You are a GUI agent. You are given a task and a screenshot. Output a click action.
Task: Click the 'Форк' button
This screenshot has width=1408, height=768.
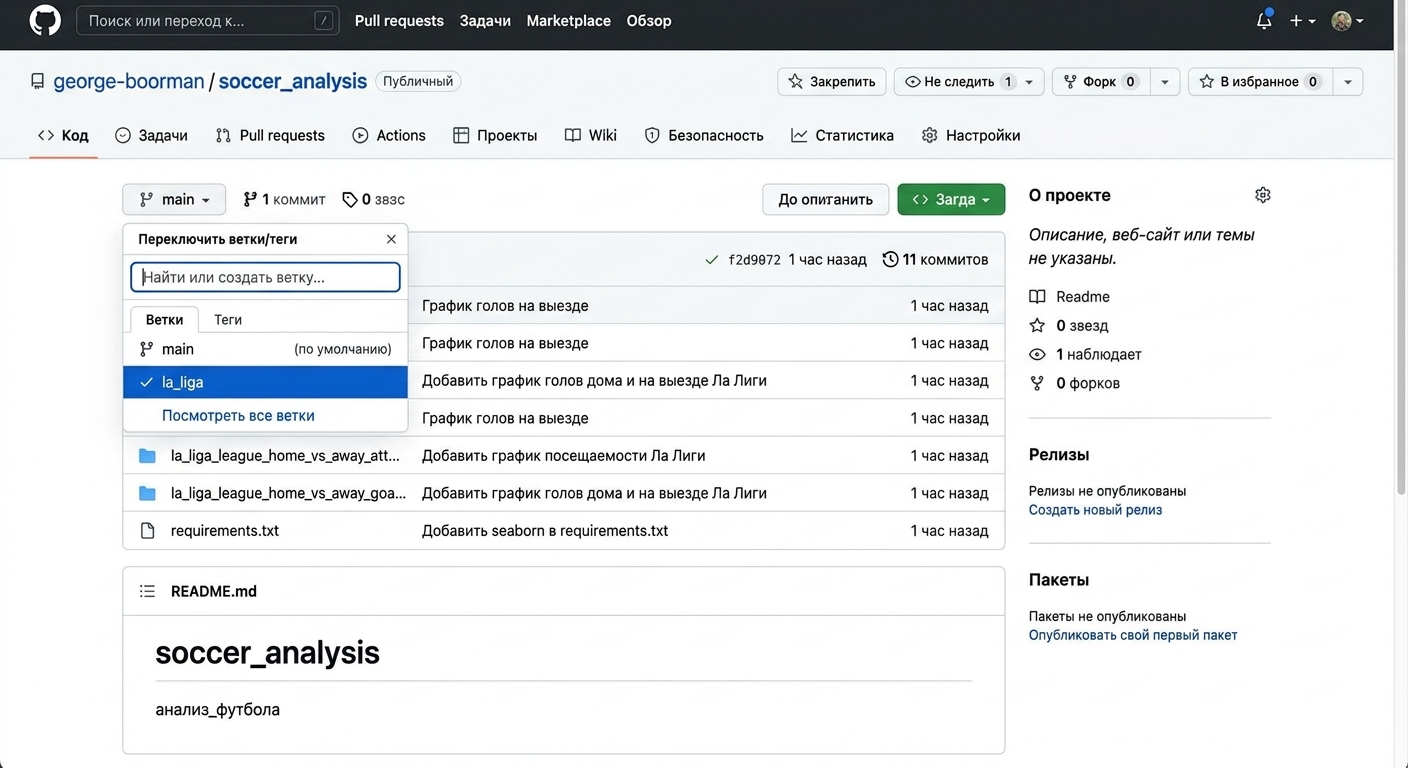pos(1101,82)
